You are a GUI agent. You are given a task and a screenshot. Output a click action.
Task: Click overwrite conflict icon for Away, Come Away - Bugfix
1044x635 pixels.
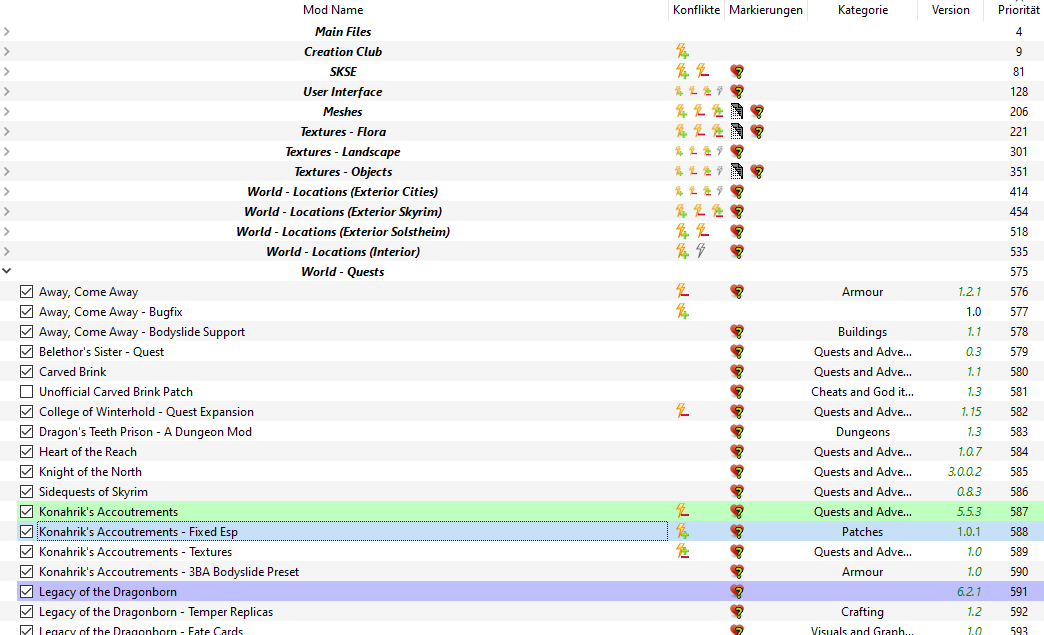coord(682,311)
